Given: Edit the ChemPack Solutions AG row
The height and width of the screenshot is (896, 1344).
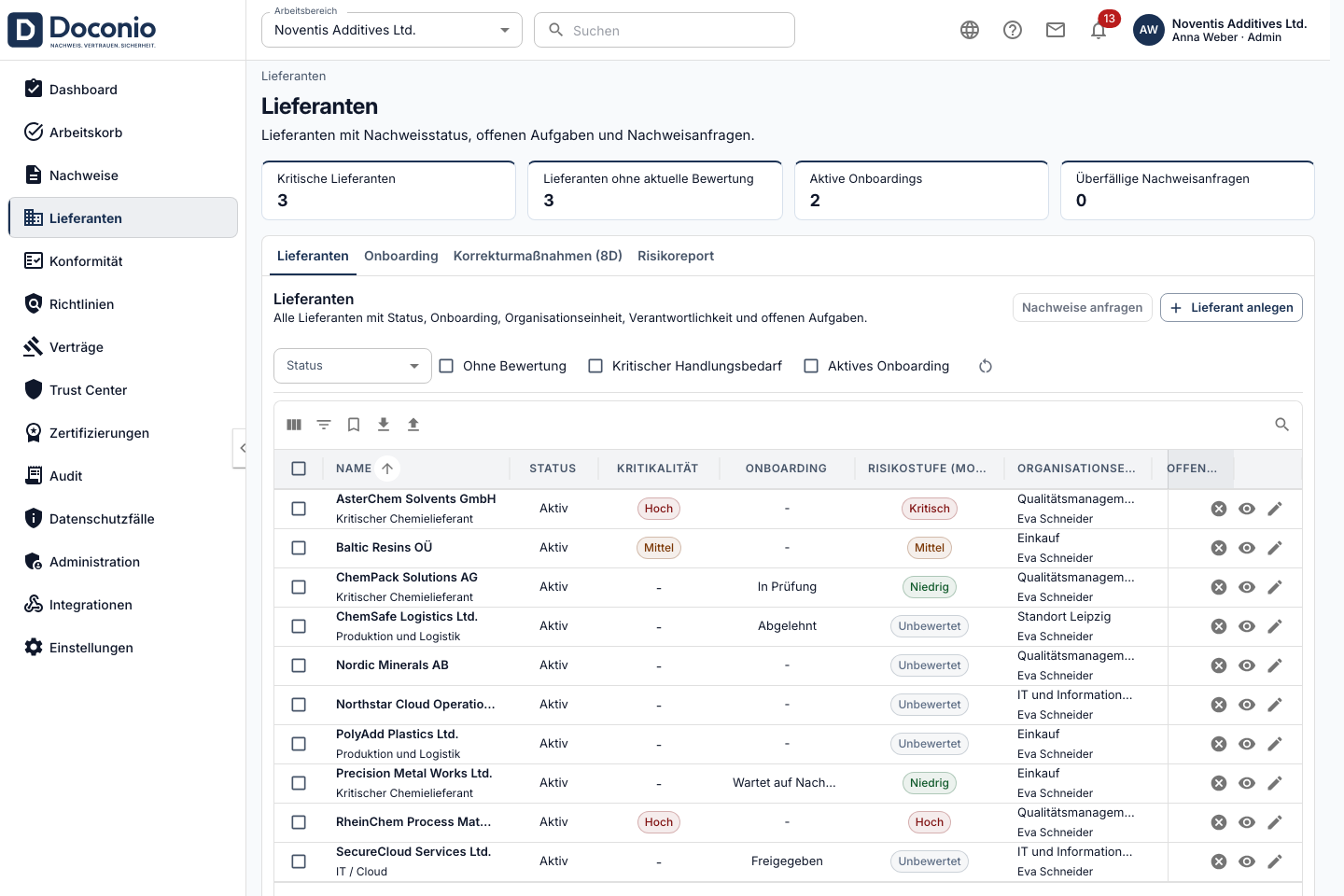Looking at the screenshot, I should 1275,587.
